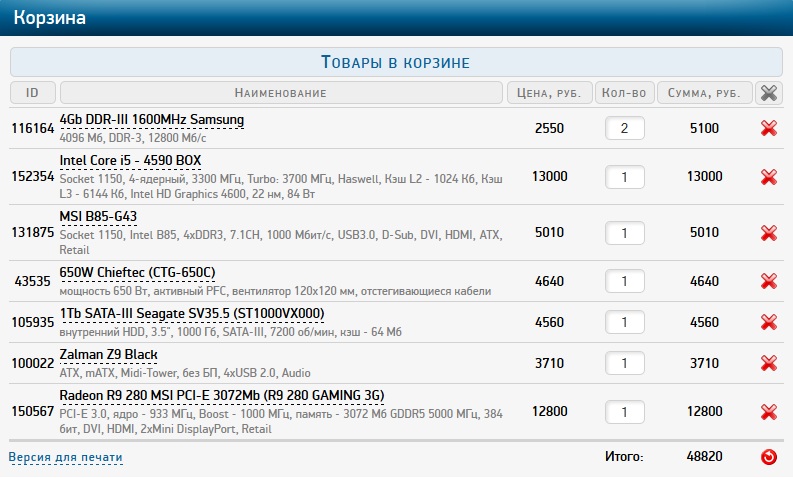Click the Сумма, руб. column header
This screenshot has width=793, height=478.
[704, 93]
